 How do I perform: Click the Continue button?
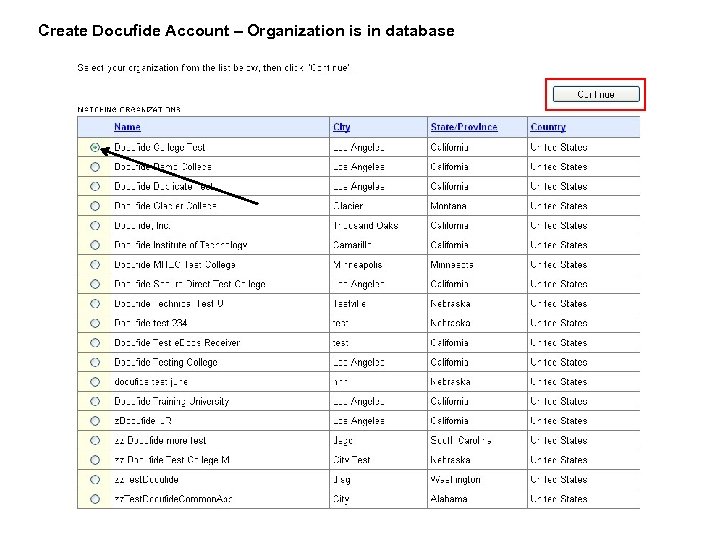596,94
